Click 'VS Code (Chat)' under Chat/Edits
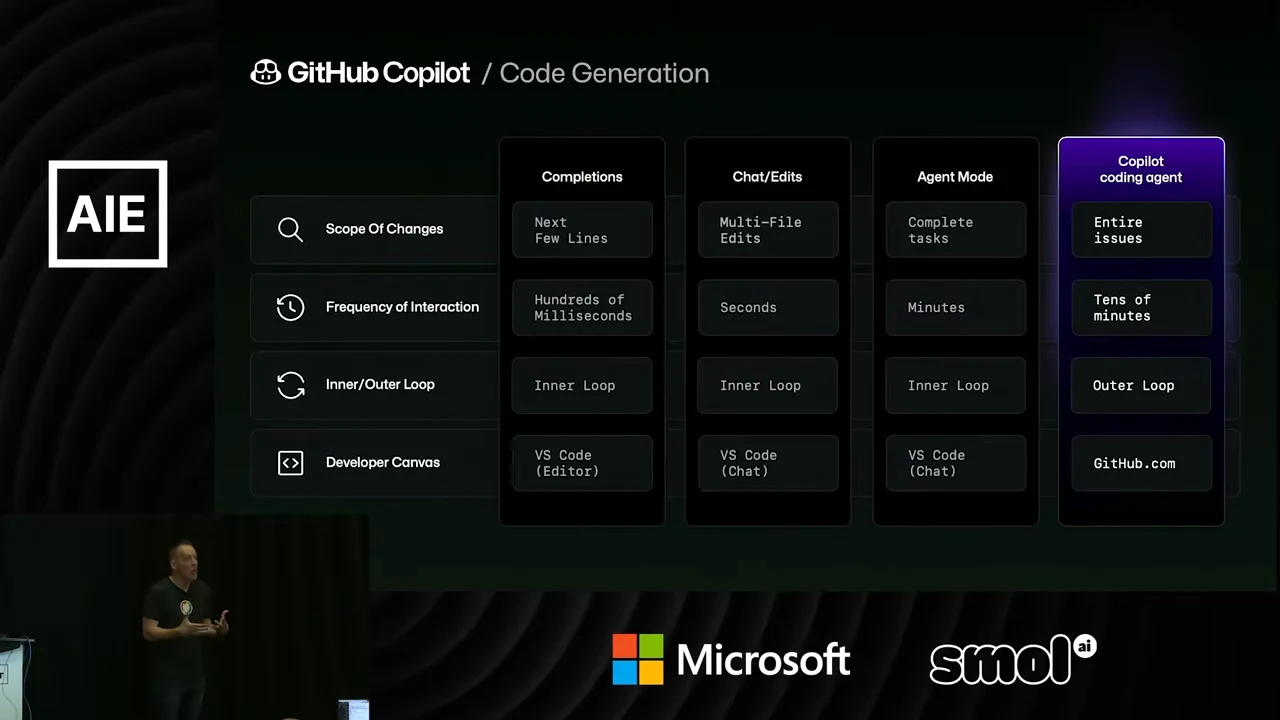 click(768, 463)
